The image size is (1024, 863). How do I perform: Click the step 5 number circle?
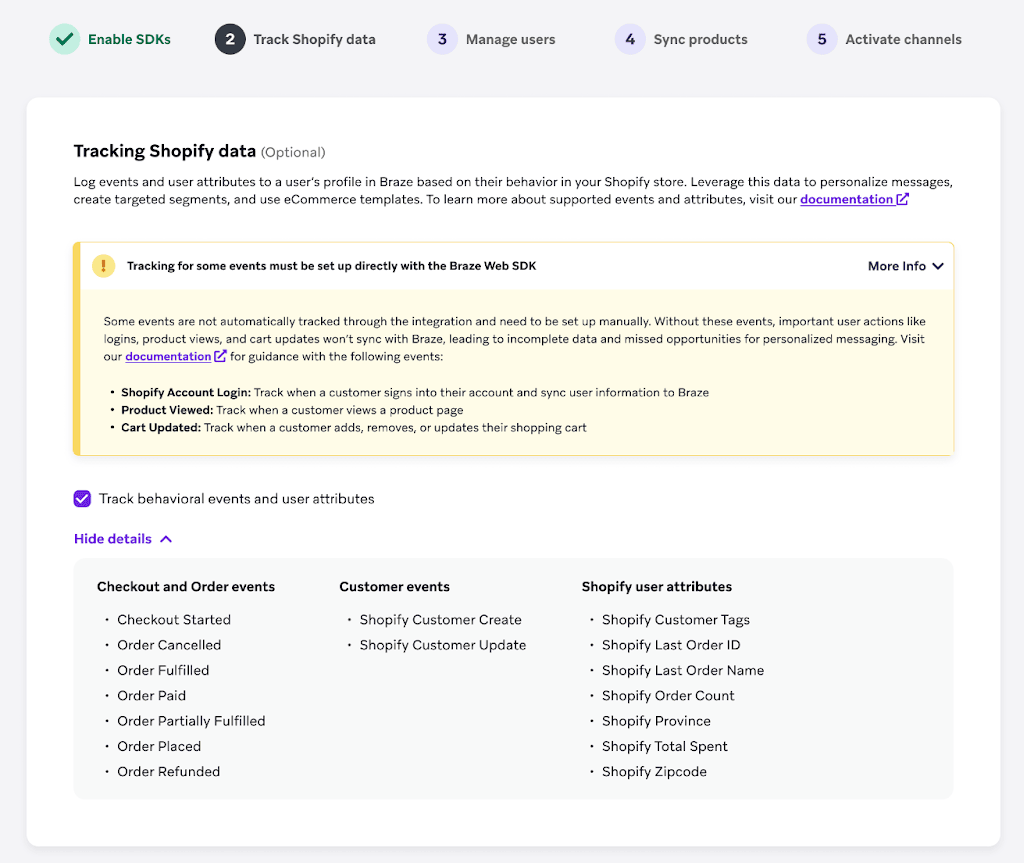point(822,39)
